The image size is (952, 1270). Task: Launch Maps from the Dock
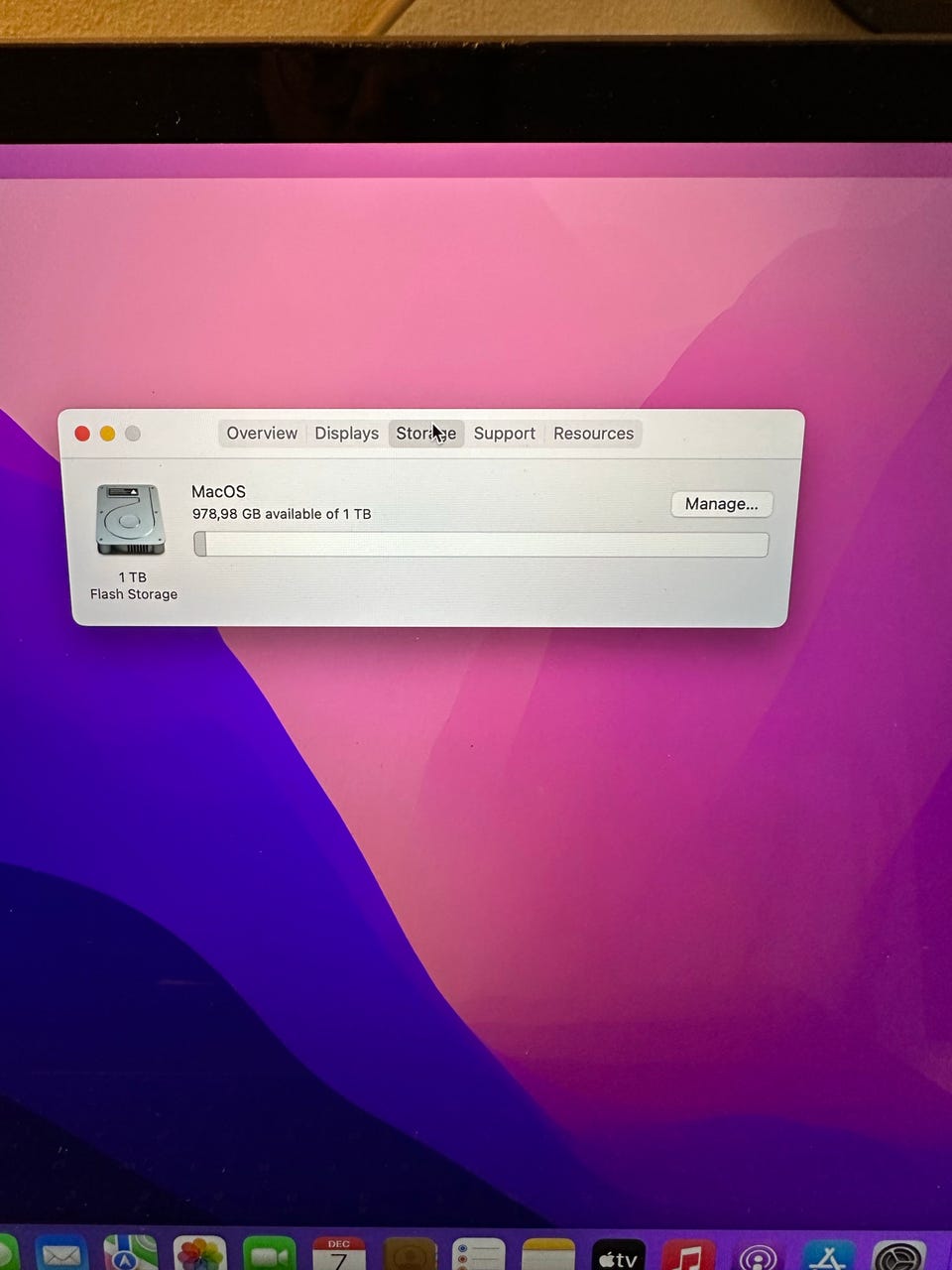131,1253
